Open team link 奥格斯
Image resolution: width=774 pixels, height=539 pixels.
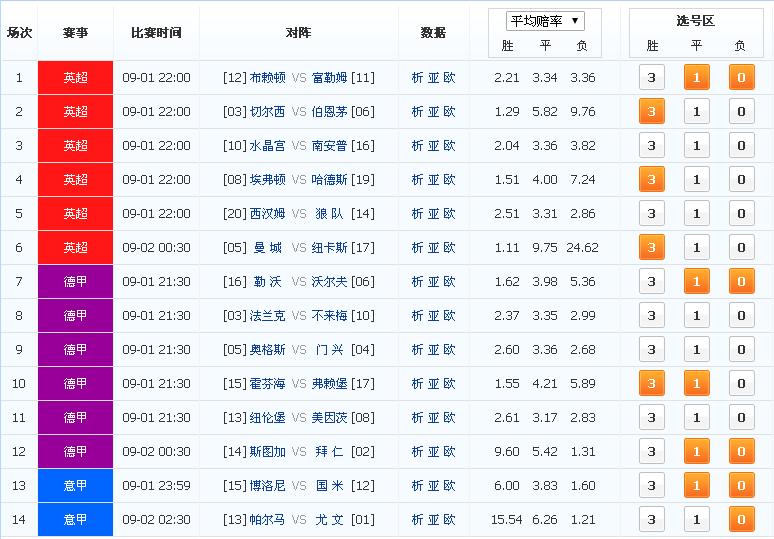pyautogui.click(x=268, y=349)
